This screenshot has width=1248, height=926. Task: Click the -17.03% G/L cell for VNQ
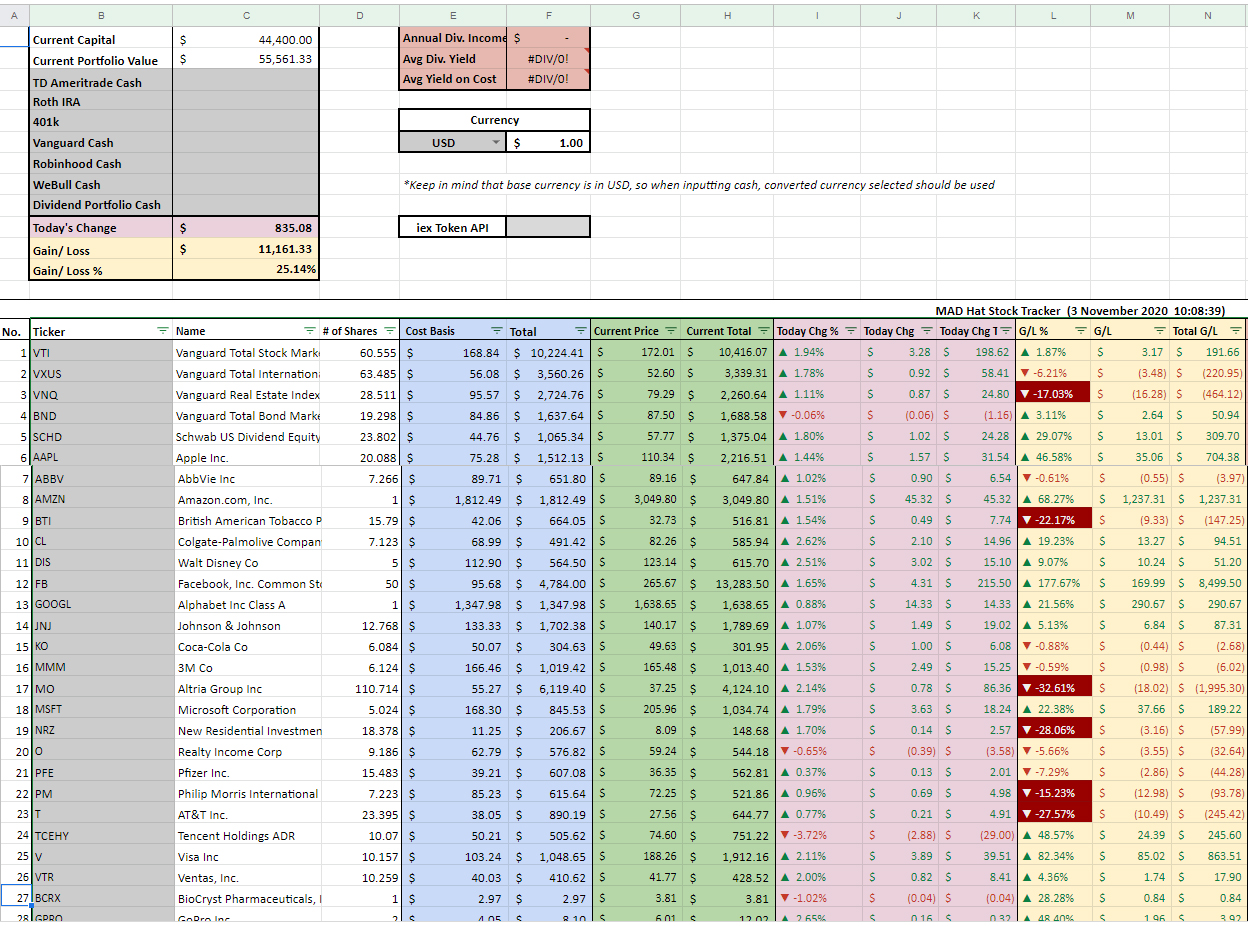pos(1052,394)
